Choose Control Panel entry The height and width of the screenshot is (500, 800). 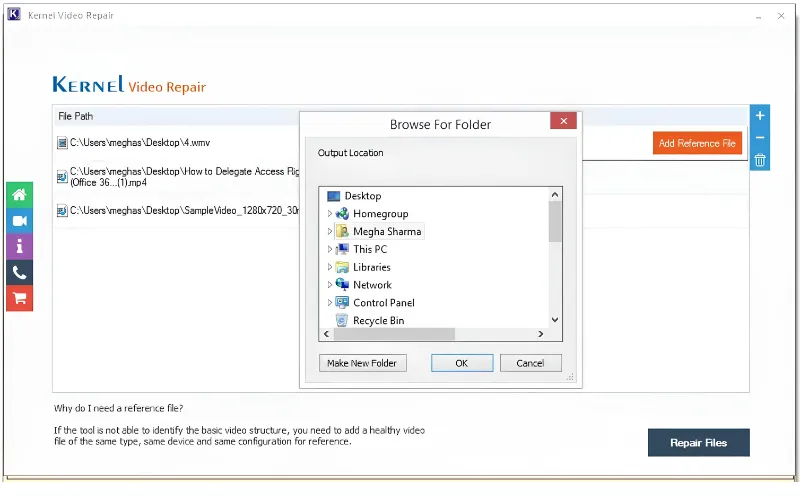tap(384, 303)
